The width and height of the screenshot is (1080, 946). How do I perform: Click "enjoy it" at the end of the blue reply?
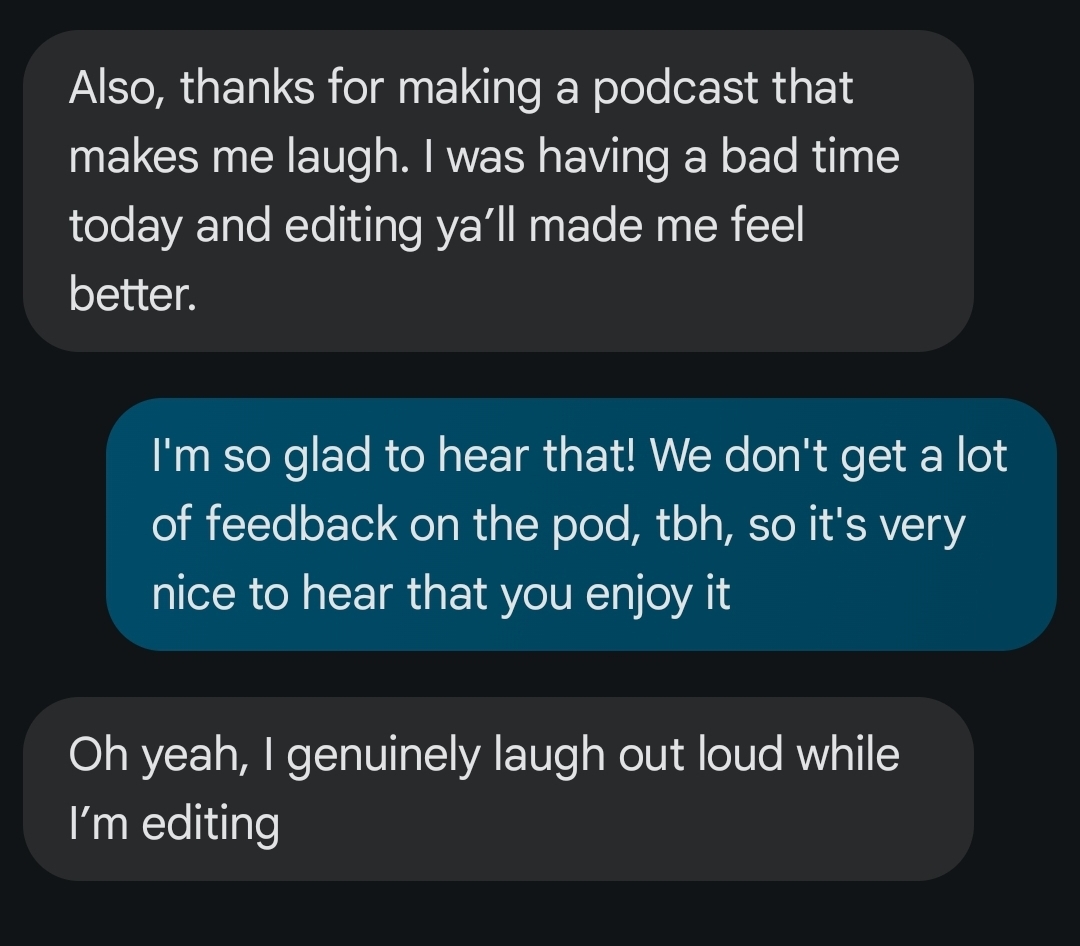657,595
